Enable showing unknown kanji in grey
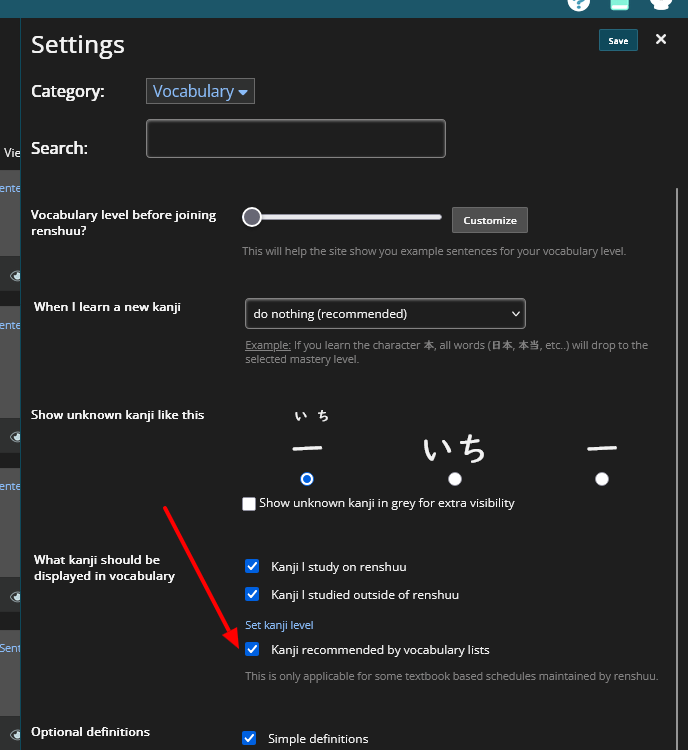Screen dimensions: 688x750 tap(249, 504)
